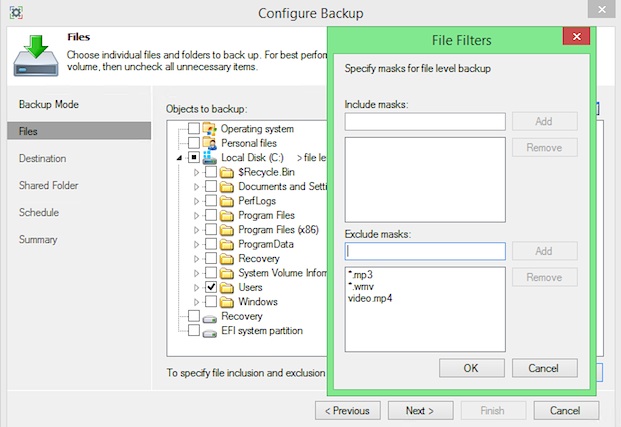
Task: Collapse the Local Disk (C:) tree node
Action: point(180,158)
